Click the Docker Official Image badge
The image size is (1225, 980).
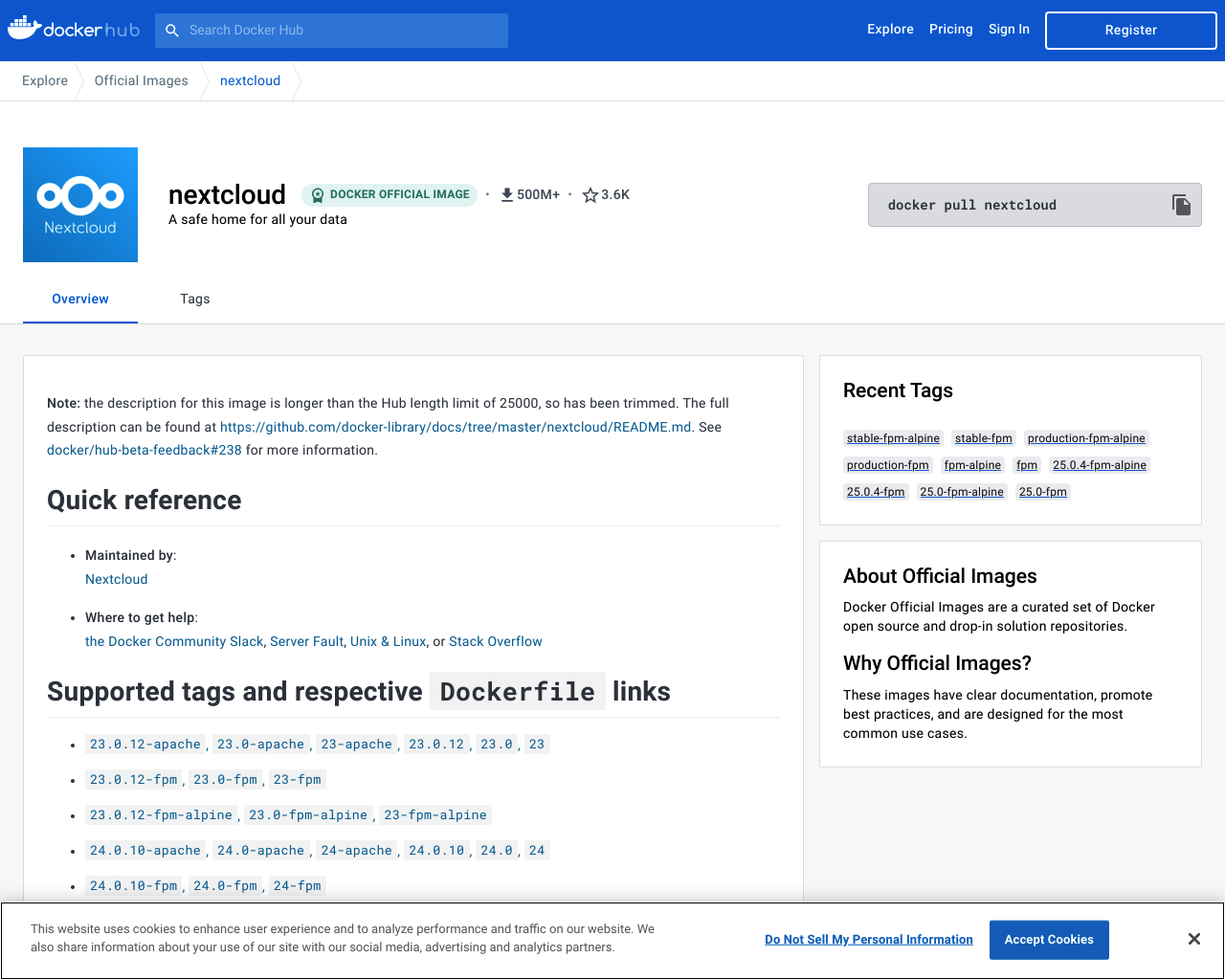tap(390, 194)
